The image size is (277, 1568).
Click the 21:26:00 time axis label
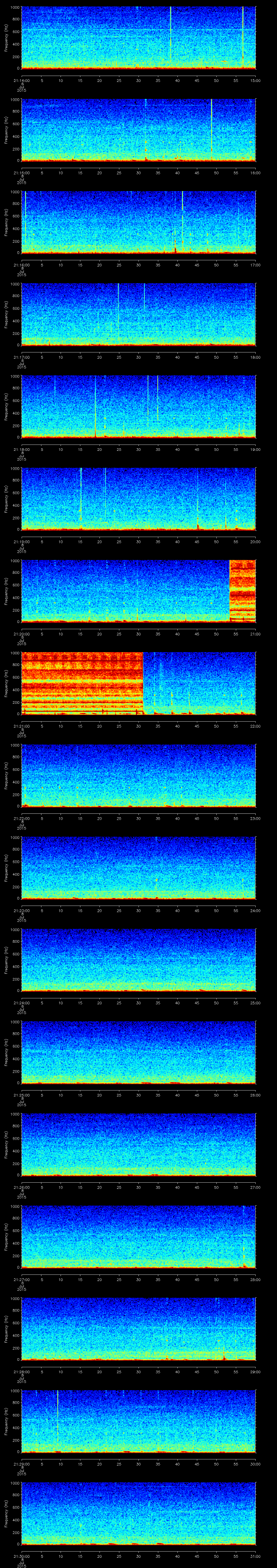click(21, 1187)
